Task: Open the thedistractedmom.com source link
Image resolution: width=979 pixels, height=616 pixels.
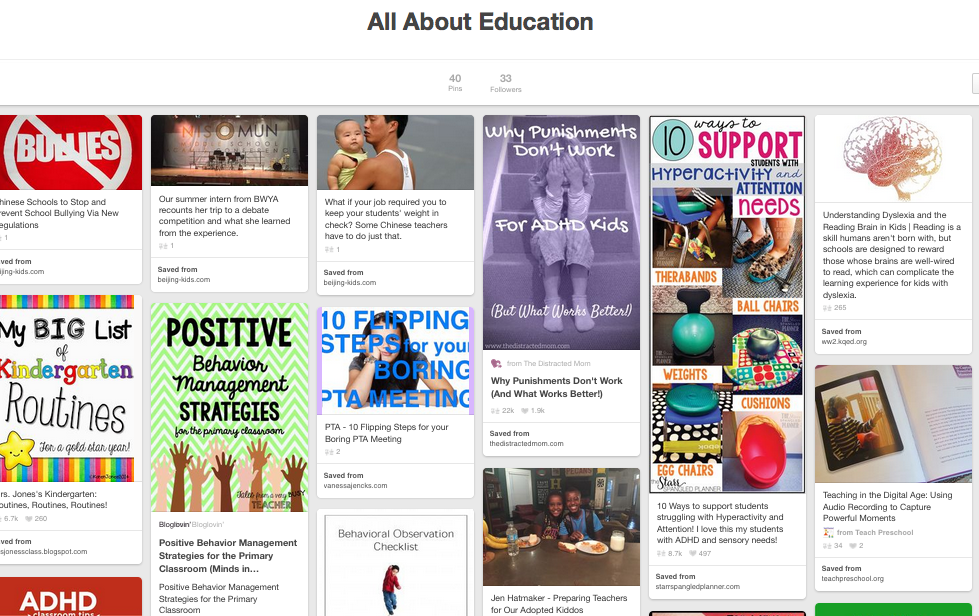Action: point(526,444)
